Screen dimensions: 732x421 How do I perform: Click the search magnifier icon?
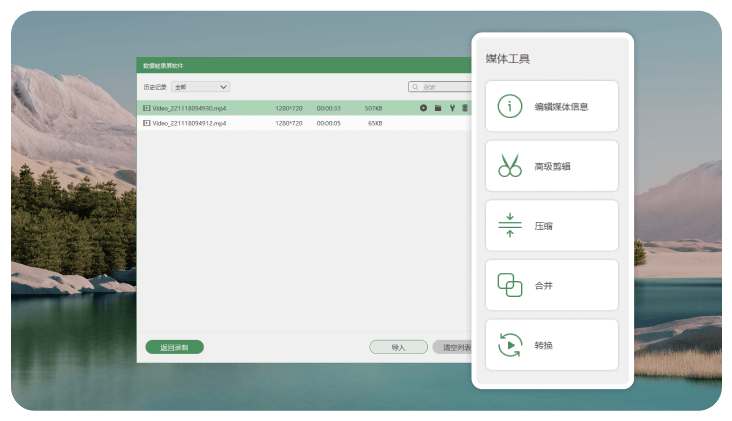pyautogui.click(x=415, y=87)
